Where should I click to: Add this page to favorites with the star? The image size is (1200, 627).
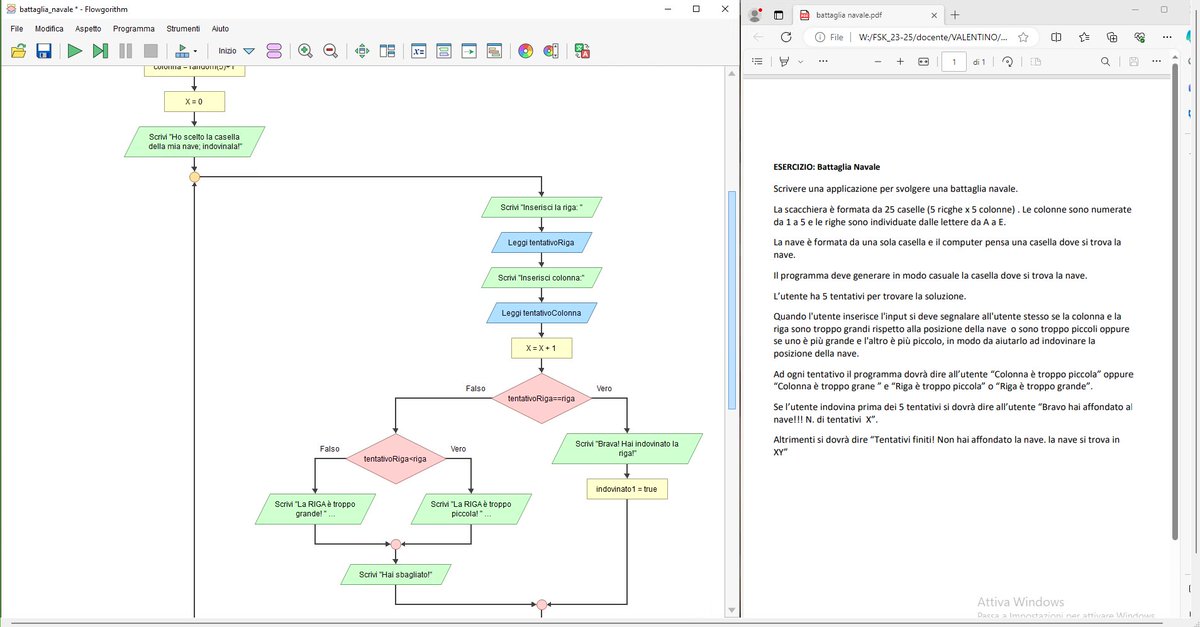(1023, 37)
